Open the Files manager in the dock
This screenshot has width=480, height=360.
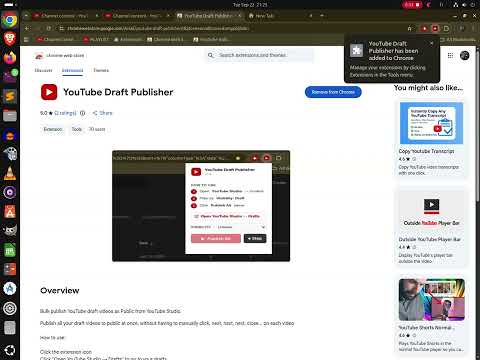coord(10,116)
